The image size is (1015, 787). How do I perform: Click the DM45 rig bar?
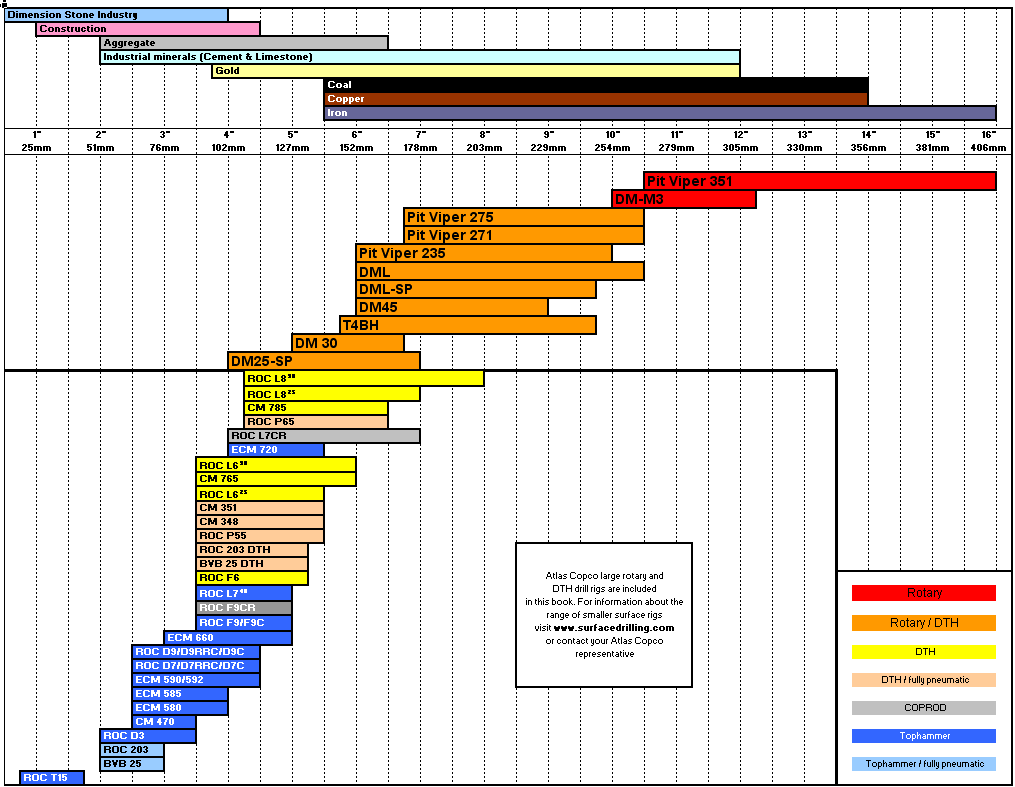452,307
